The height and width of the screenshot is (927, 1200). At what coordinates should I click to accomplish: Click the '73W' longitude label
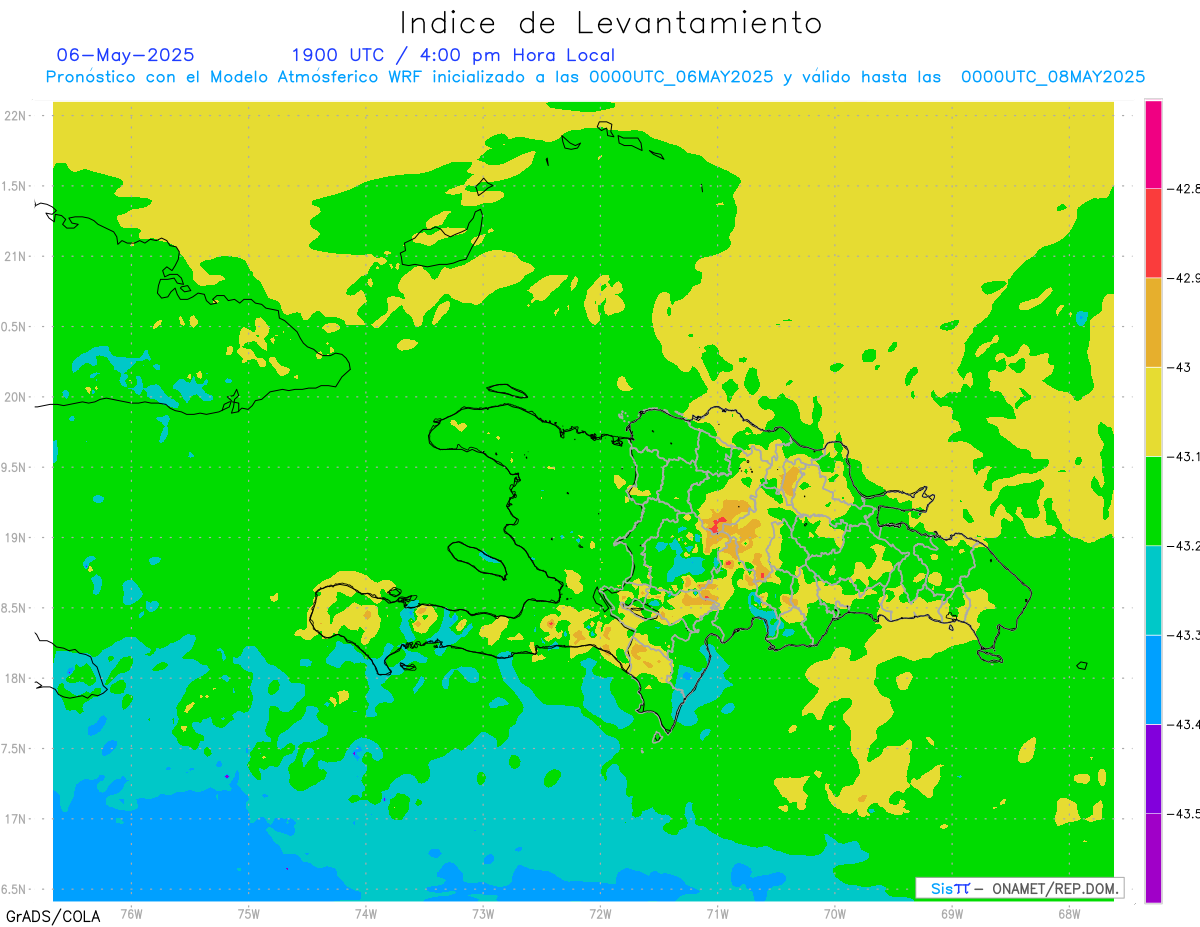pos(483,913)
